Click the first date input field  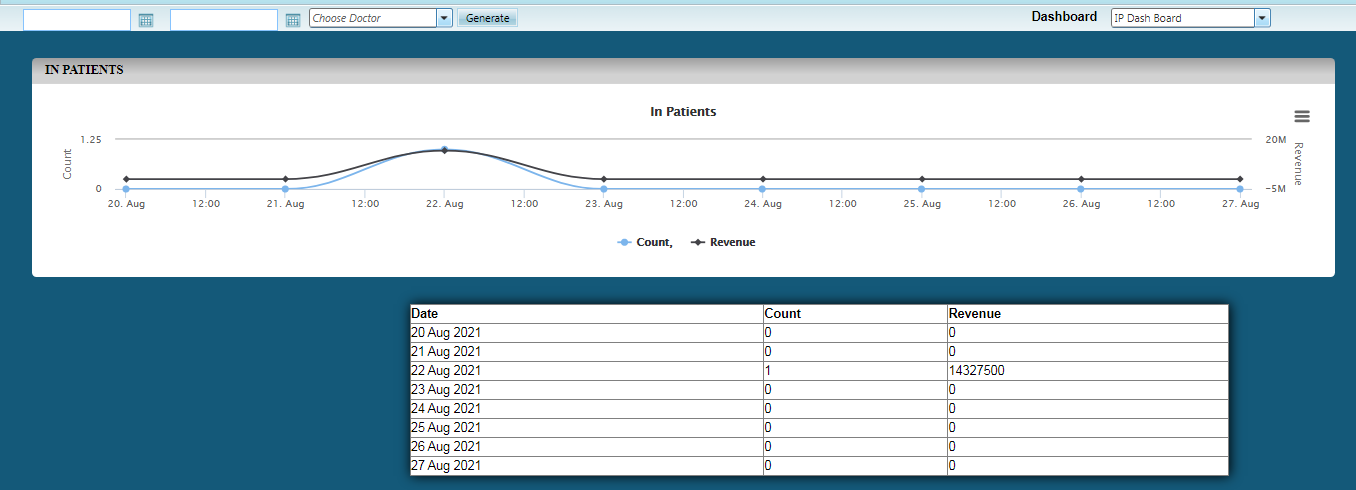[77, 20]
